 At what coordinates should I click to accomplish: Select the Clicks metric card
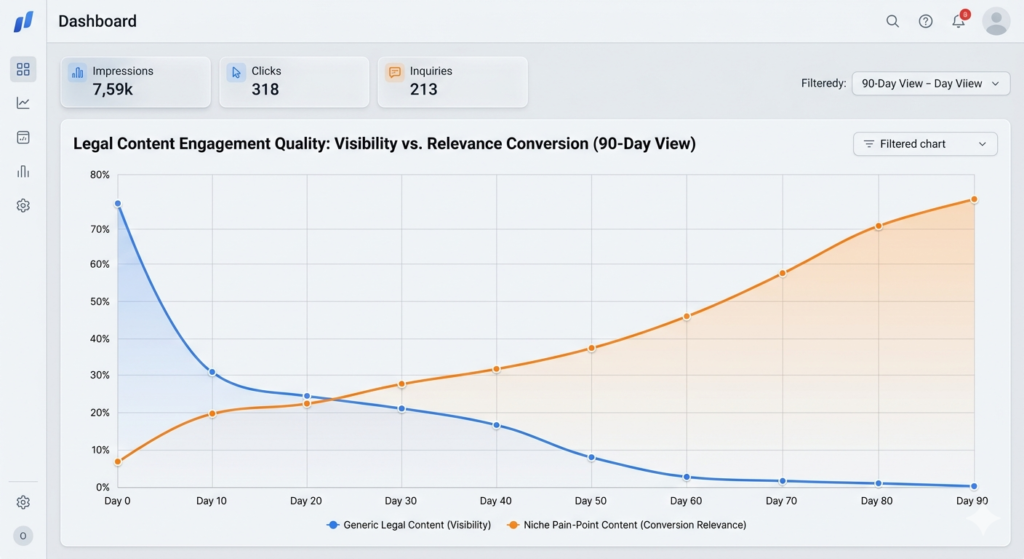point(294,82)
